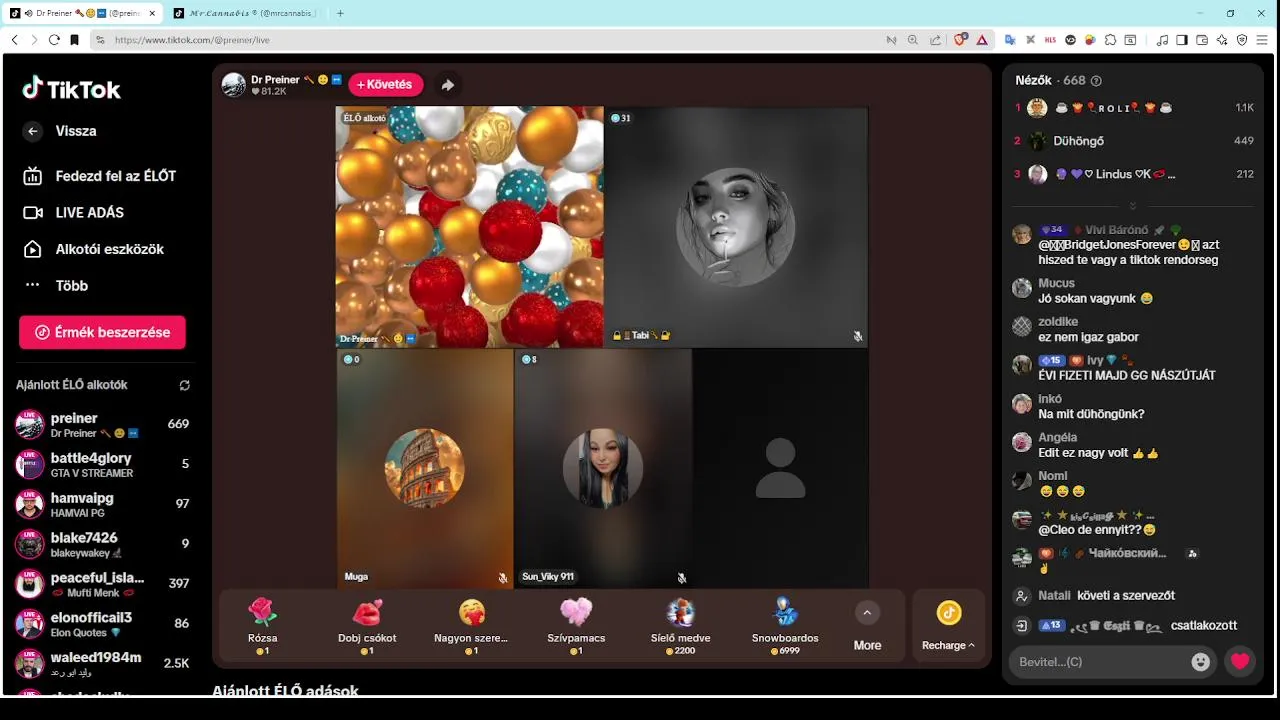Open Leo AI sparkle icon
1280x720 pixels.
pos(1222,40)
